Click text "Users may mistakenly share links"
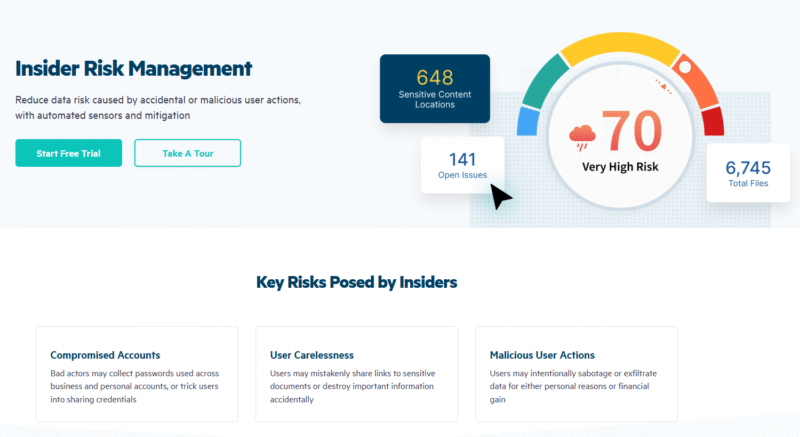 (334, 373)
